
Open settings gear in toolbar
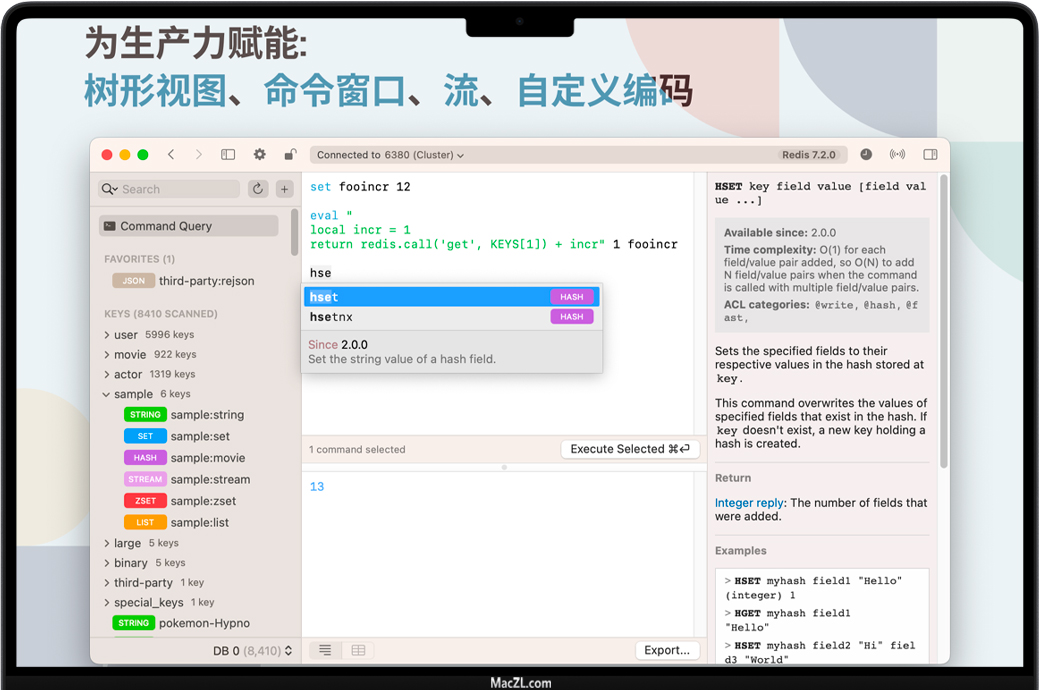pyautogui.click(x=259, y=155)
